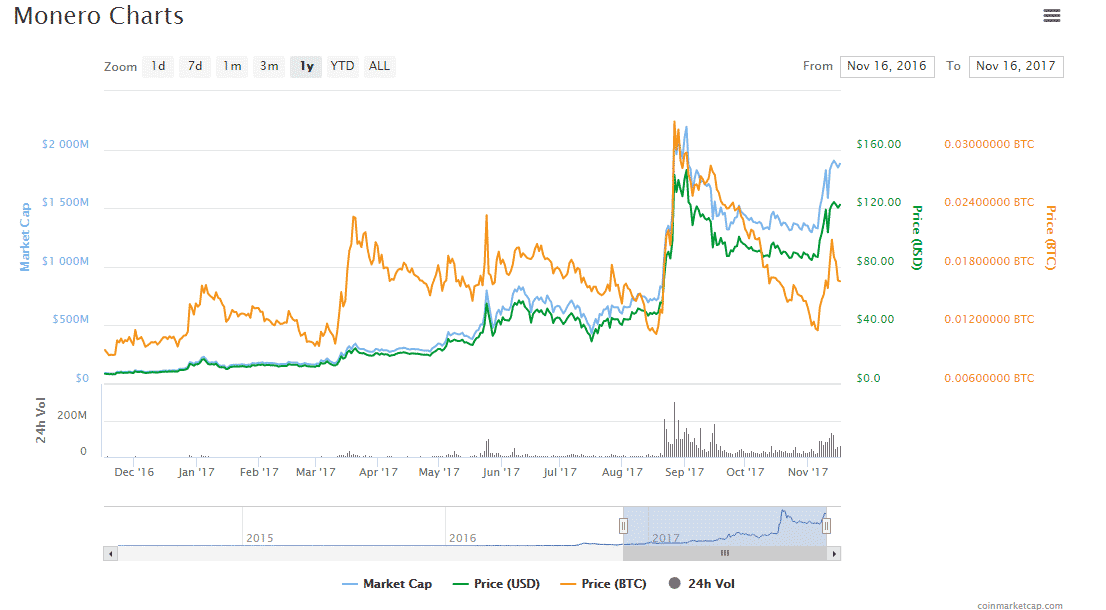1106x610 pixels.
Task: Click navigator right range handle
Action: pyautogui.click(x=826, y=526)
